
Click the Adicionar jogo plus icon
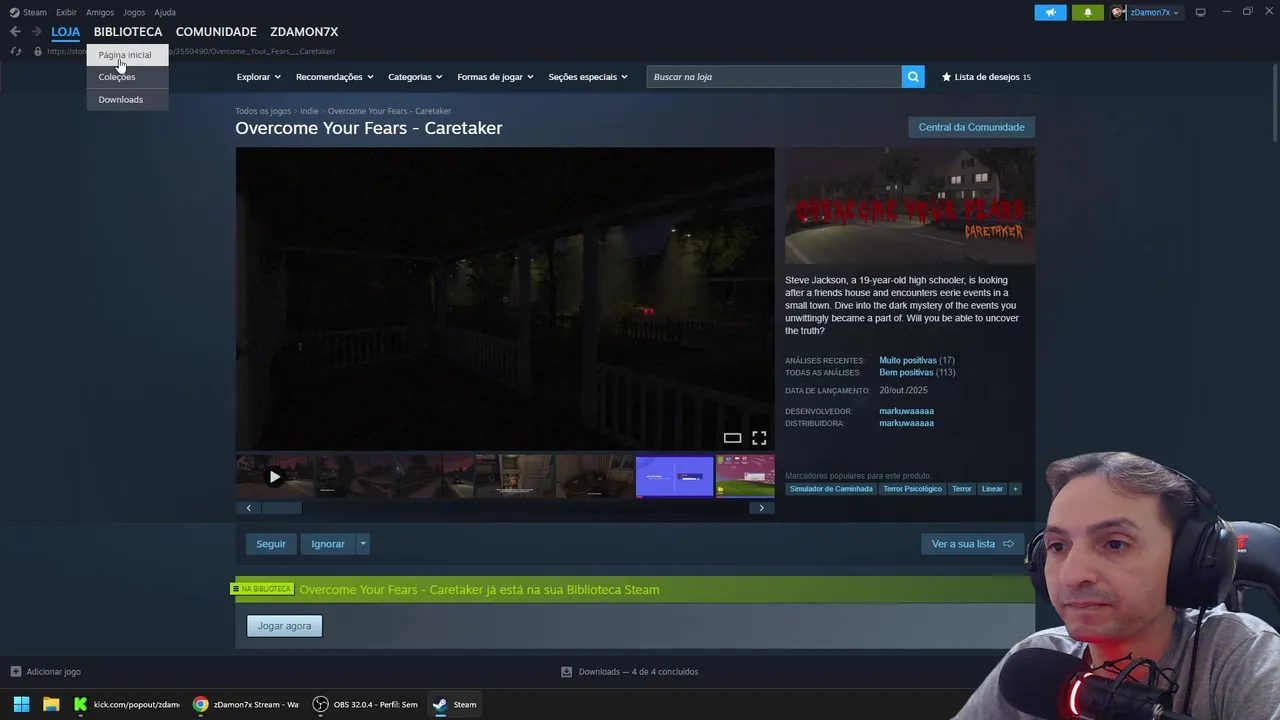15,672
